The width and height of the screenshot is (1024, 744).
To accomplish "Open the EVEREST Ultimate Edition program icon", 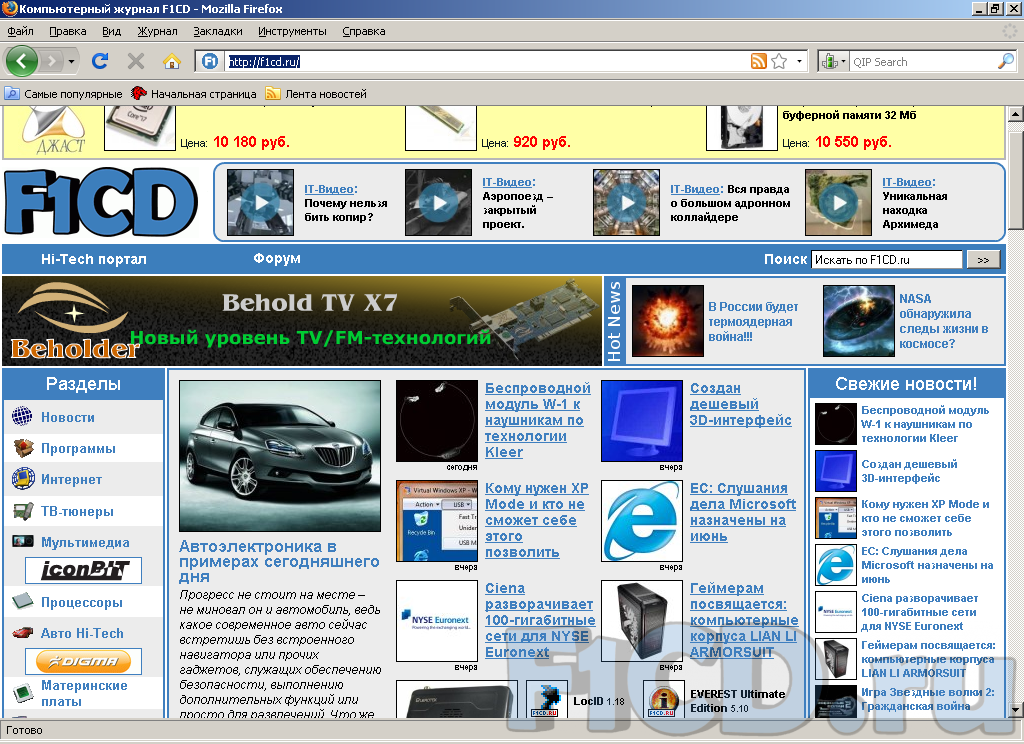I will pos(664,700).
